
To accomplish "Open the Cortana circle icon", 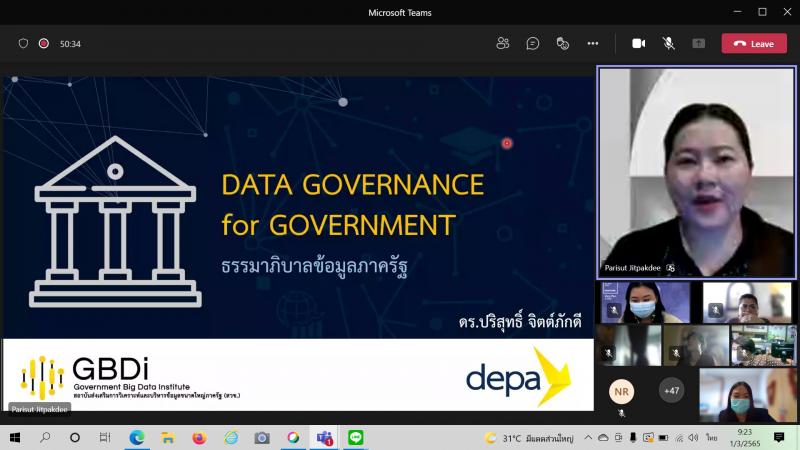I will (x=74, y=438).
